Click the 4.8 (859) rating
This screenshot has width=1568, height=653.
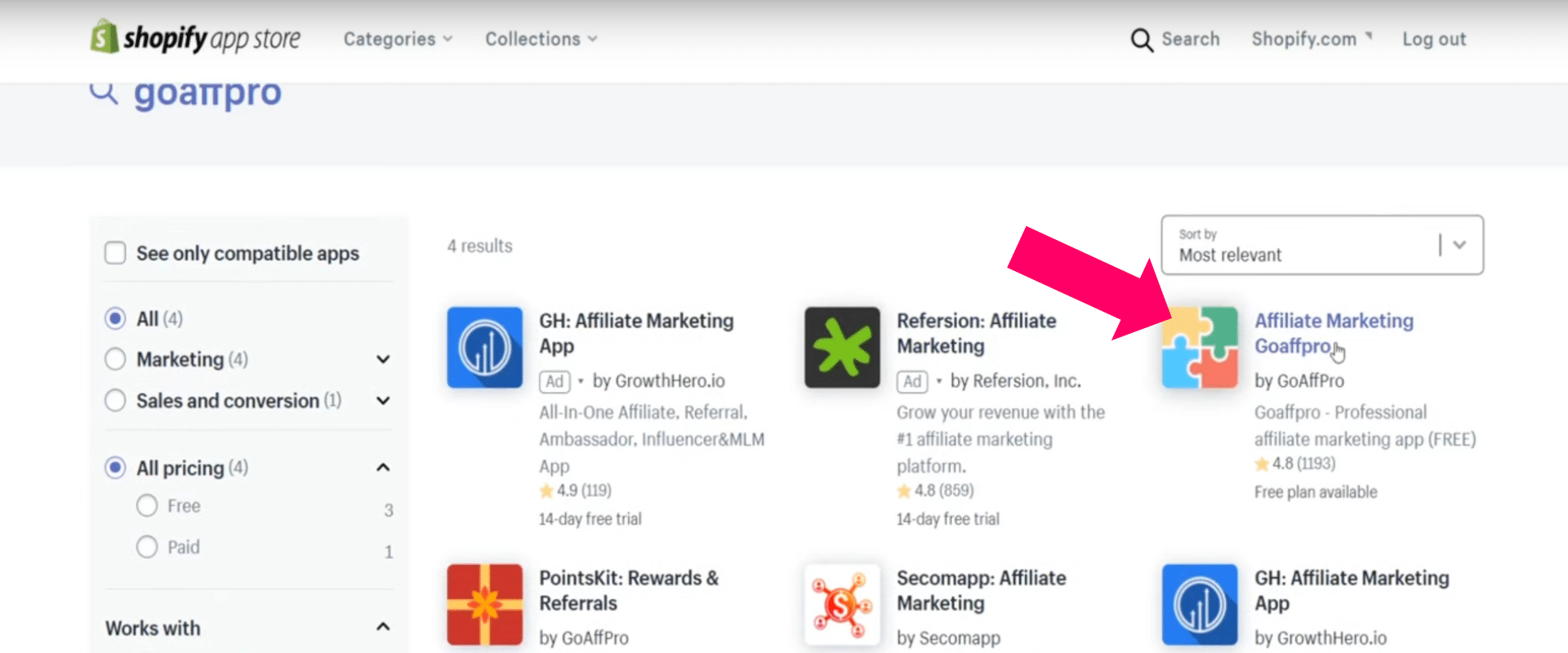point(936,491)
